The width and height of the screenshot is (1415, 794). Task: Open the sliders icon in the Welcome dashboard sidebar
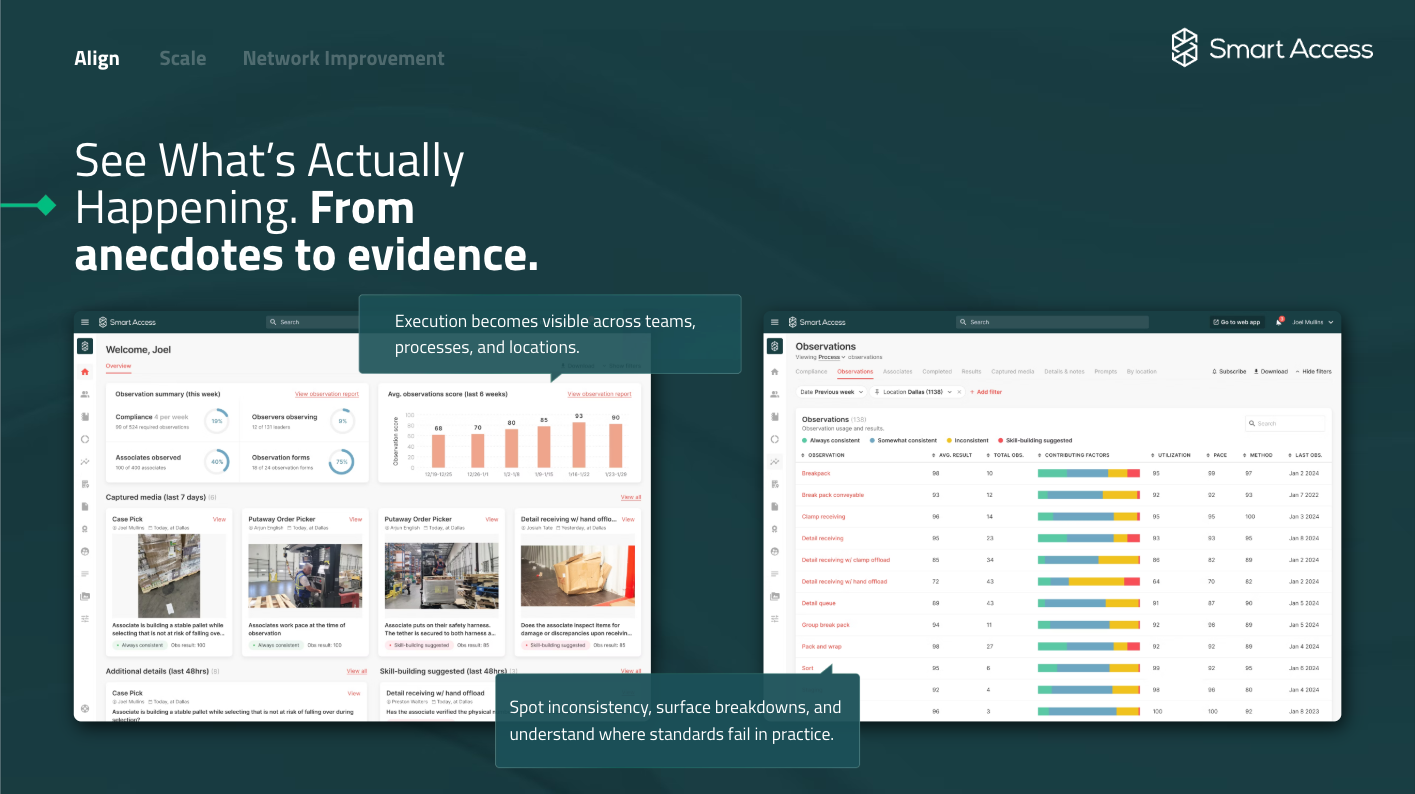click(x=85, y=619)
